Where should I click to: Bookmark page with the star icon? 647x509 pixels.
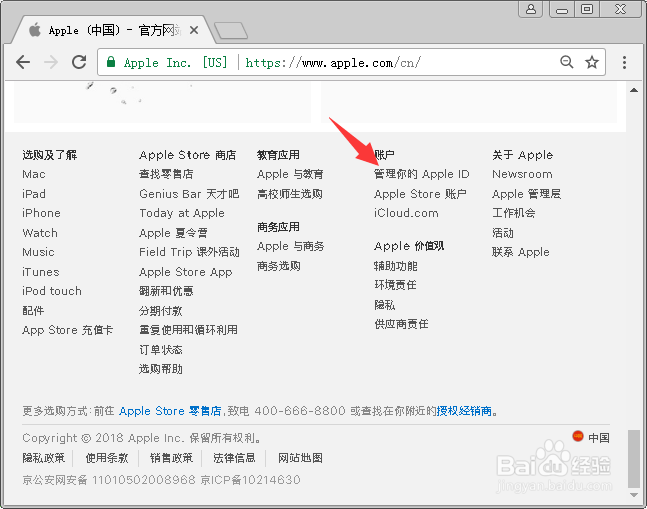(592, 62)
